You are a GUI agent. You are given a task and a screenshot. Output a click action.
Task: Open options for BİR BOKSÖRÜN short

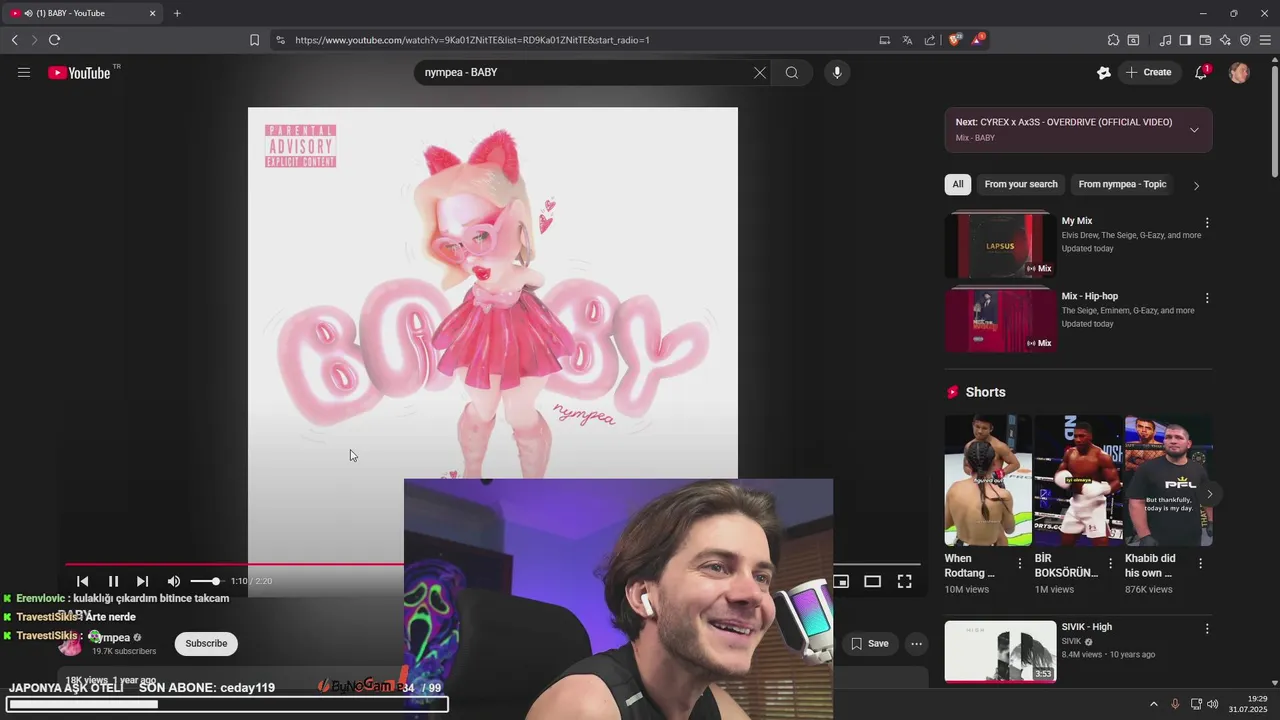click(x=1110, y=564)
